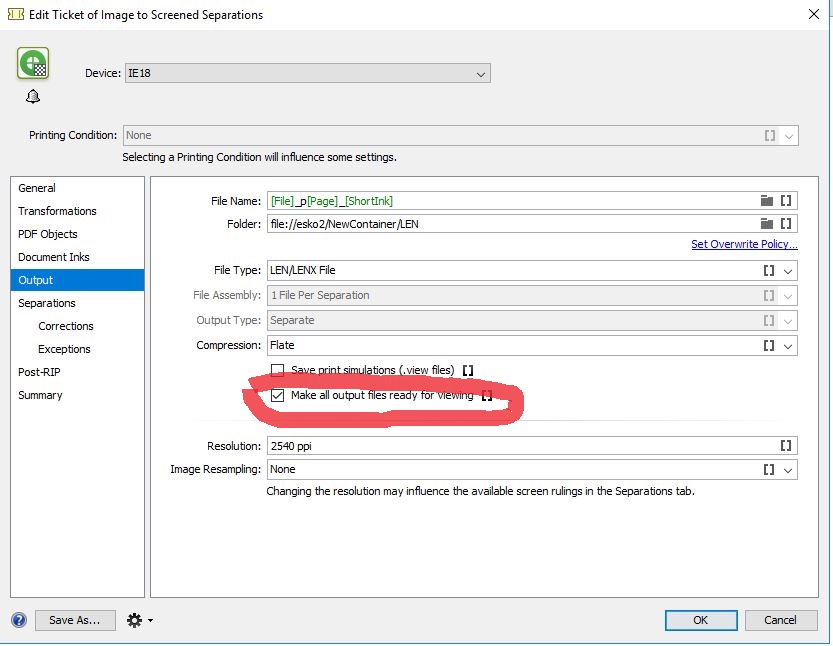Viewport: 833px width, 646px height.
Task: Click SmartName brackets icon for Folder
Action: [x=786, y=224]
